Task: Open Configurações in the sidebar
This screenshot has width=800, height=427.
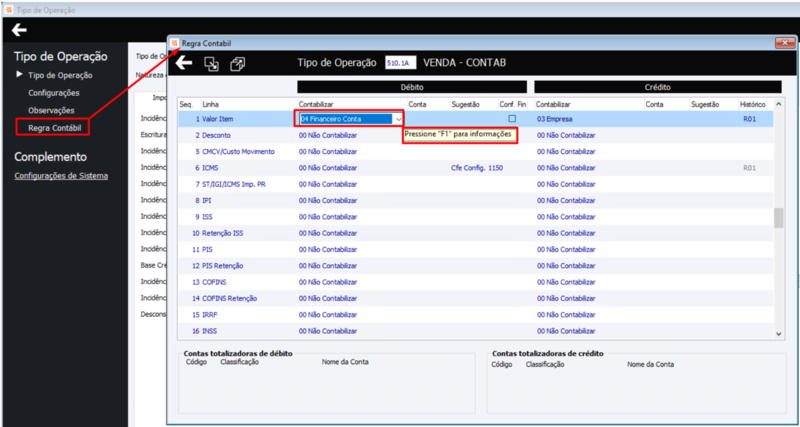Action: [54, 93]
